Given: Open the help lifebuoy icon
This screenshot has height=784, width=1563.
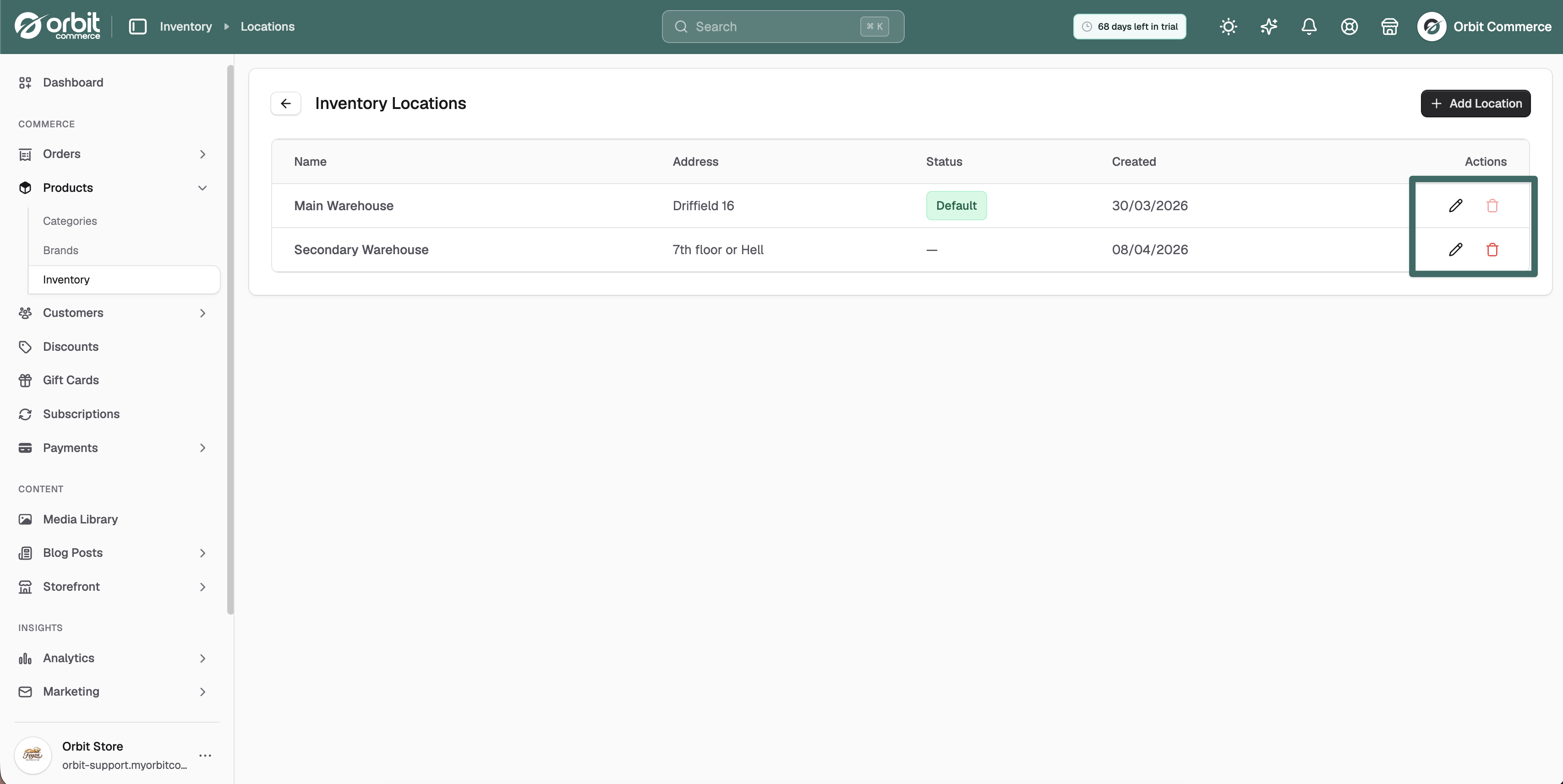Looking at the screenshot, I should pyautogui.click(x=1349, y=27).
